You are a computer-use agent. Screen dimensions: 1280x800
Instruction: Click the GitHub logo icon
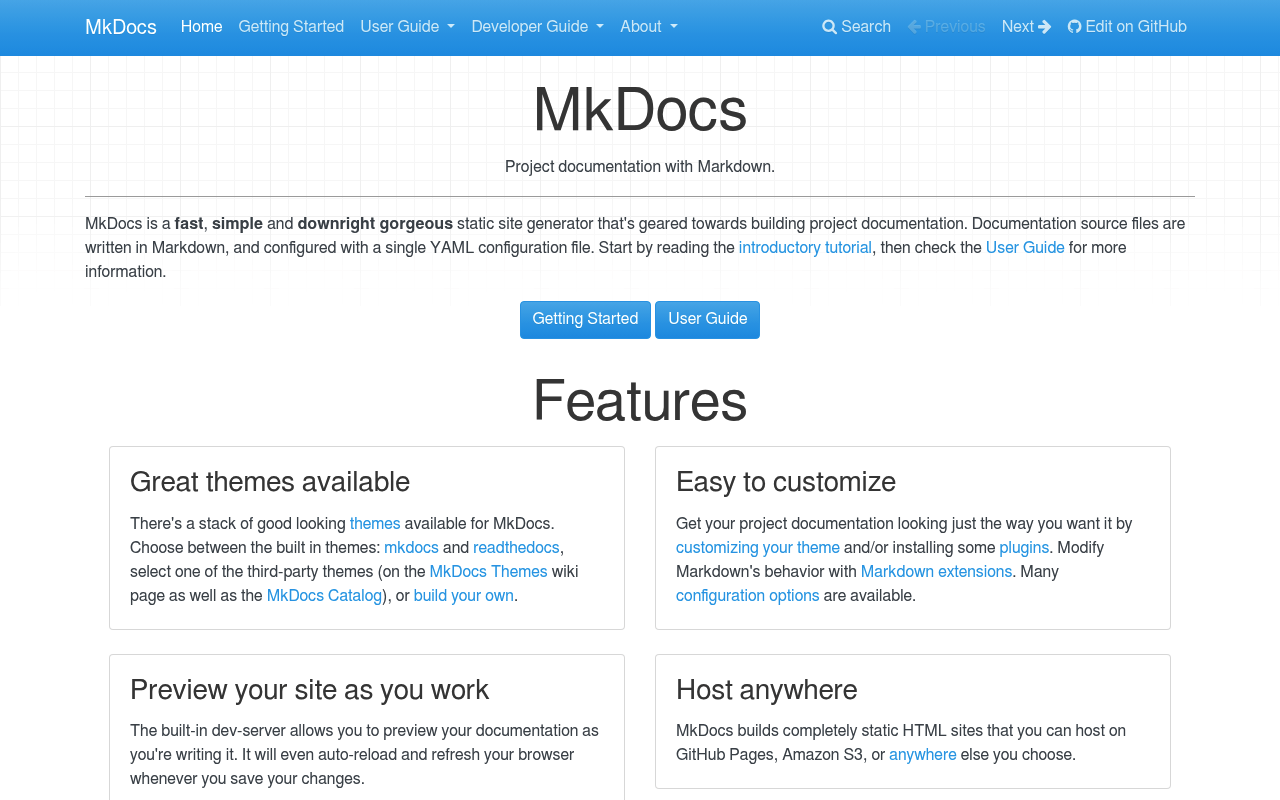pos(1075,27)
